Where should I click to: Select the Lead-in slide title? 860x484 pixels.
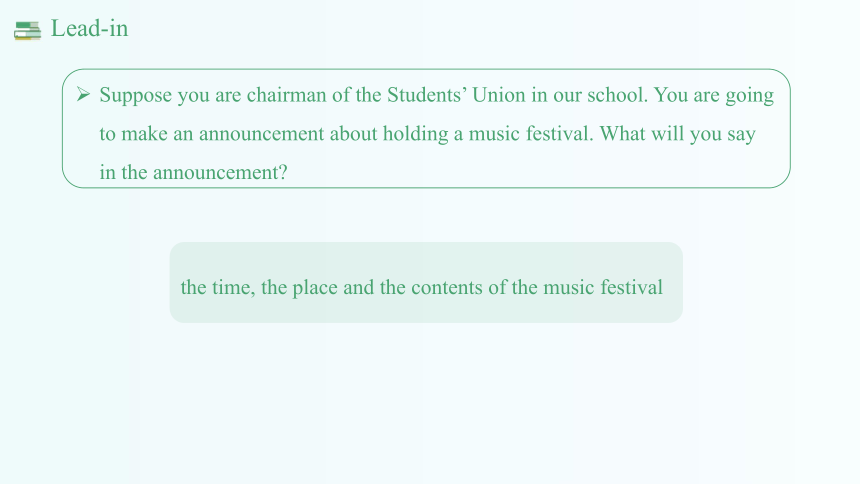pos(89,29)
